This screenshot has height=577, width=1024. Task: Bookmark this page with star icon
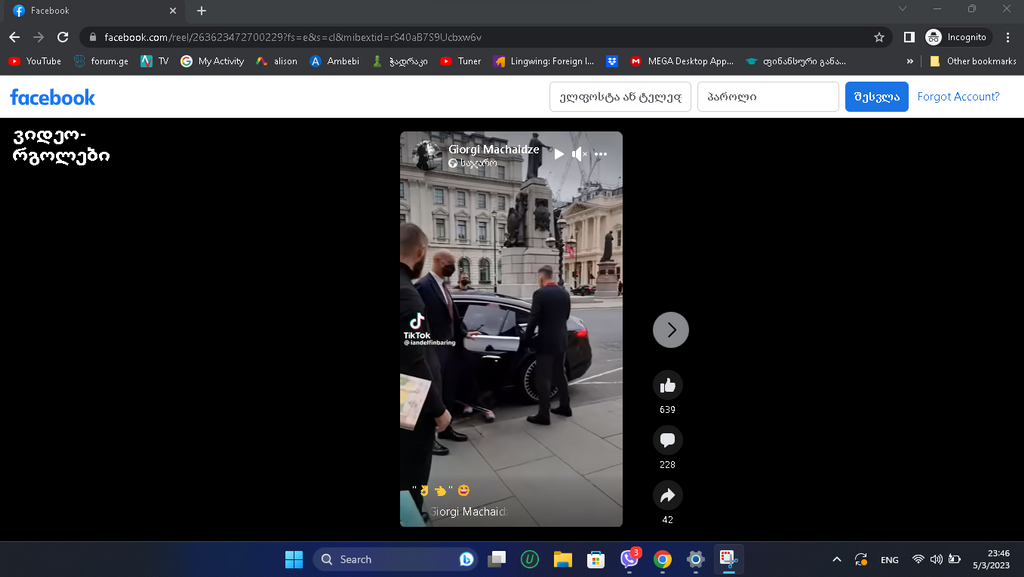879,37
